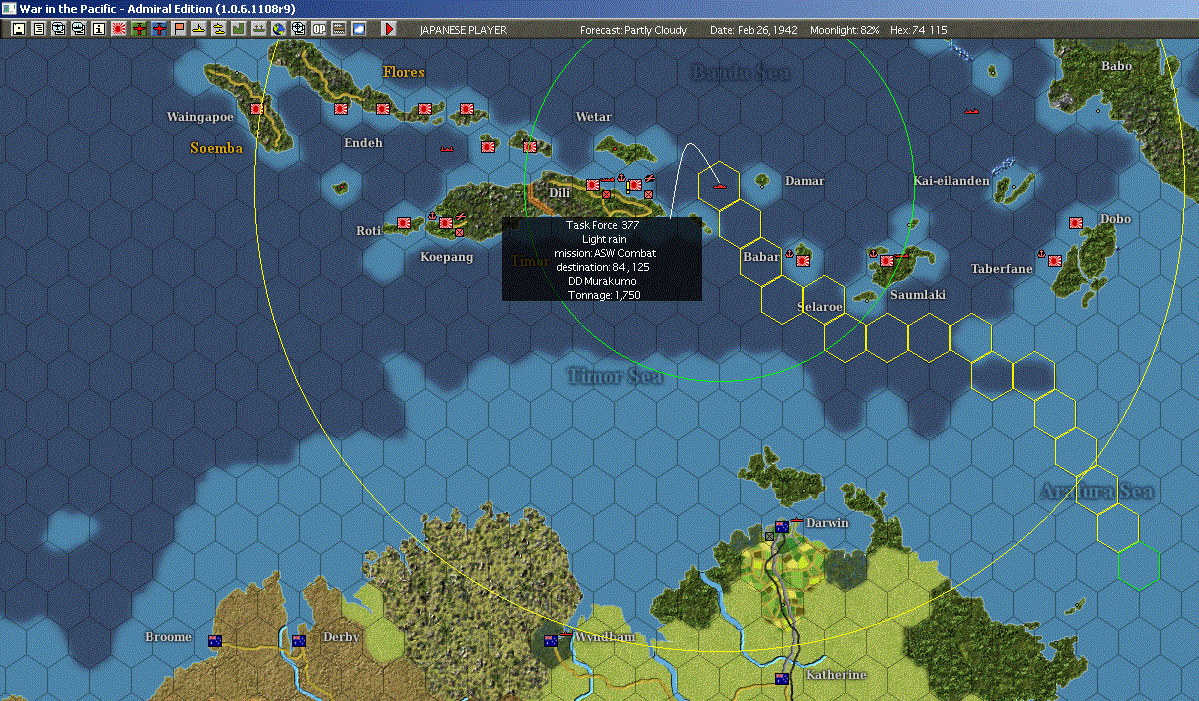Select the Australian flag at Broome
Image resolution: width=1199 pixels, height=701 pixels.
215,641
